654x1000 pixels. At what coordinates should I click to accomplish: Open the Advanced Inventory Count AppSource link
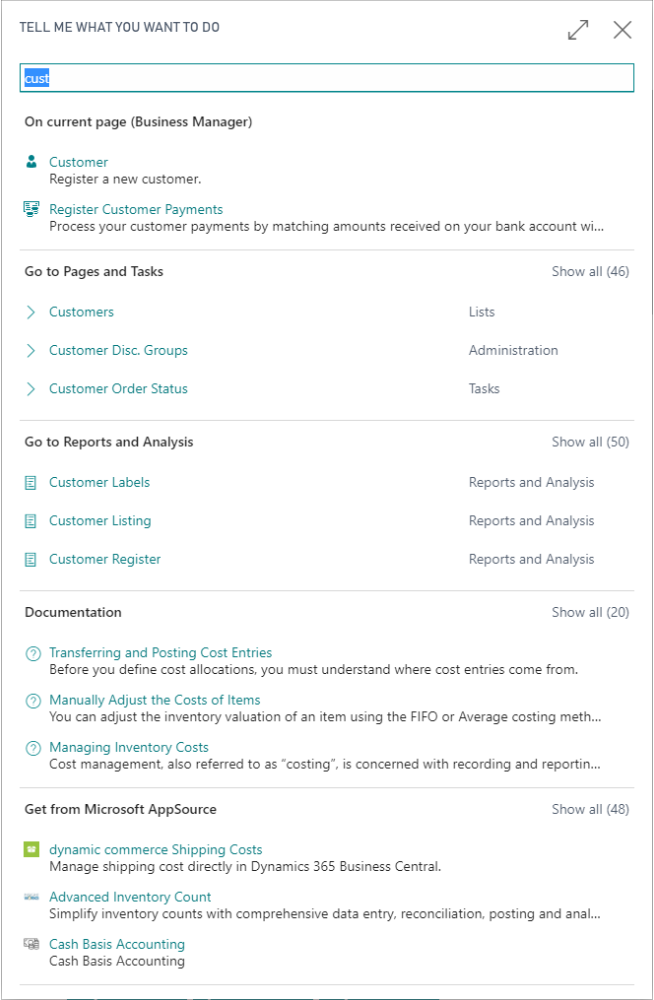[x=130, y=897]
